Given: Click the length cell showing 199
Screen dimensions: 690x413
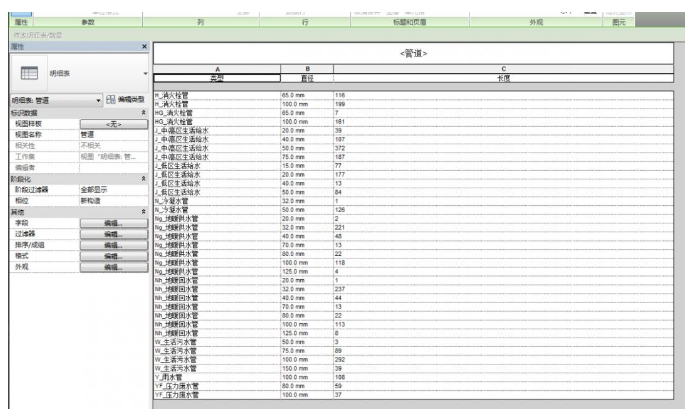Looking at the screenshot, I should pos(503,104).
